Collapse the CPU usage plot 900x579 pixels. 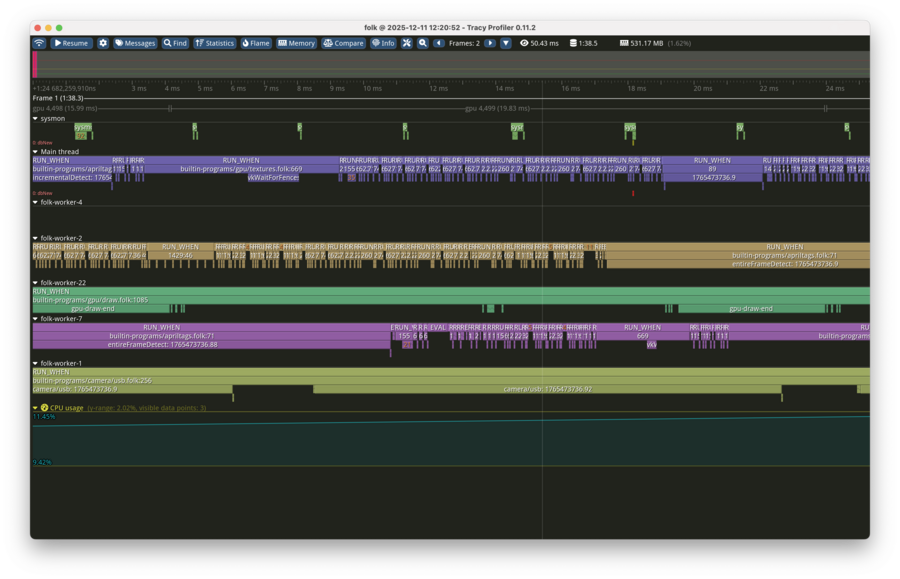point(36,408)
